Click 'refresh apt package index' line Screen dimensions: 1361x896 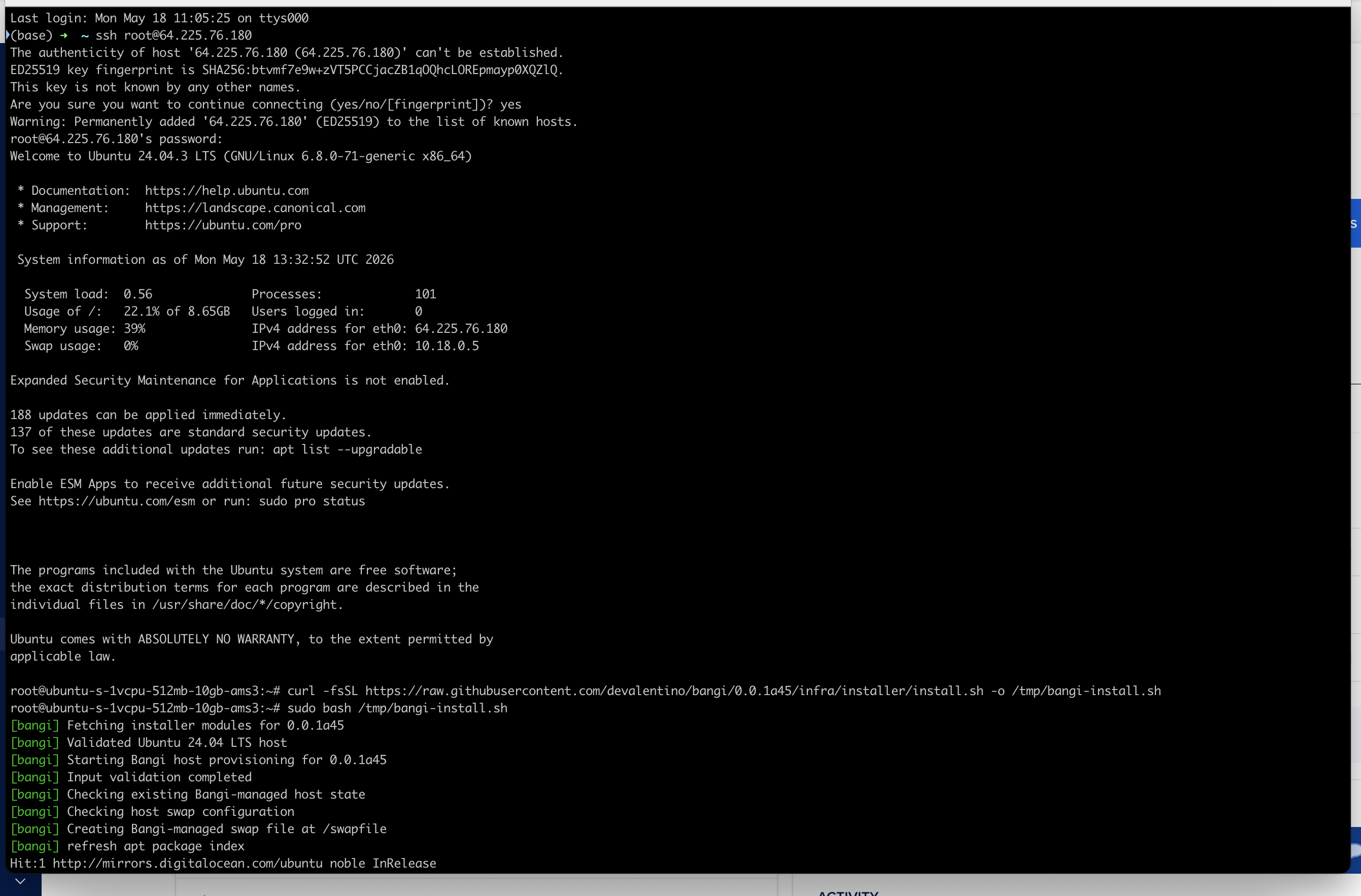coord(127,846)
